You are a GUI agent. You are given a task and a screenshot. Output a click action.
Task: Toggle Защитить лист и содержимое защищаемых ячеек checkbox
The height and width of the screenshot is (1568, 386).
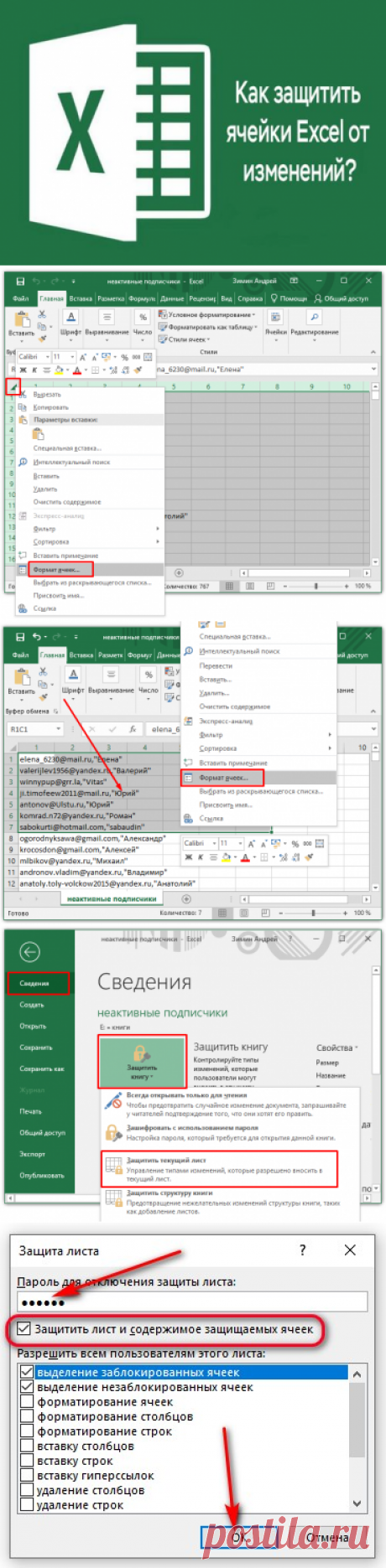[24, 1328]
